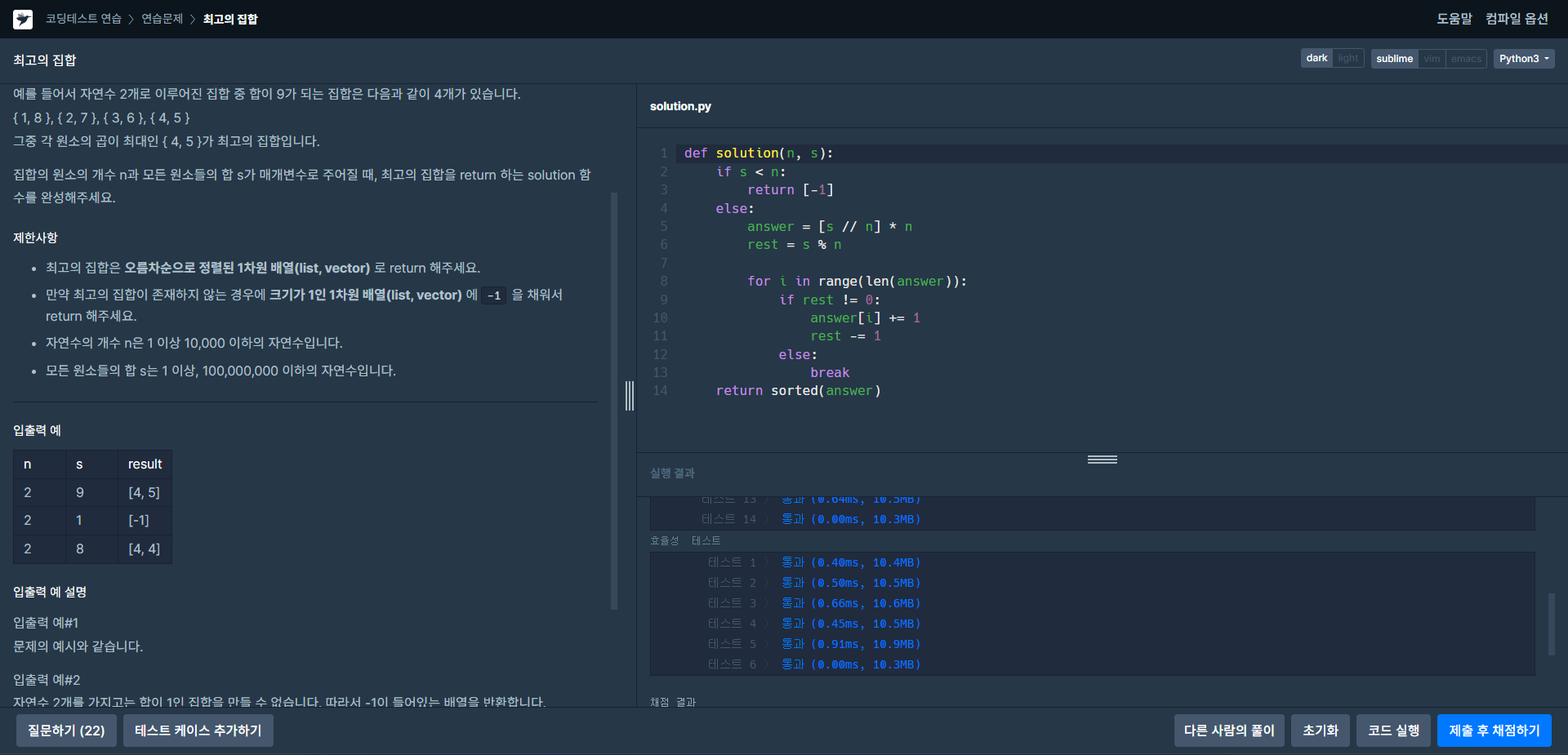1568x755 pixels.
Task: Click line 13 break statement
Action: [x=830, y=373]
